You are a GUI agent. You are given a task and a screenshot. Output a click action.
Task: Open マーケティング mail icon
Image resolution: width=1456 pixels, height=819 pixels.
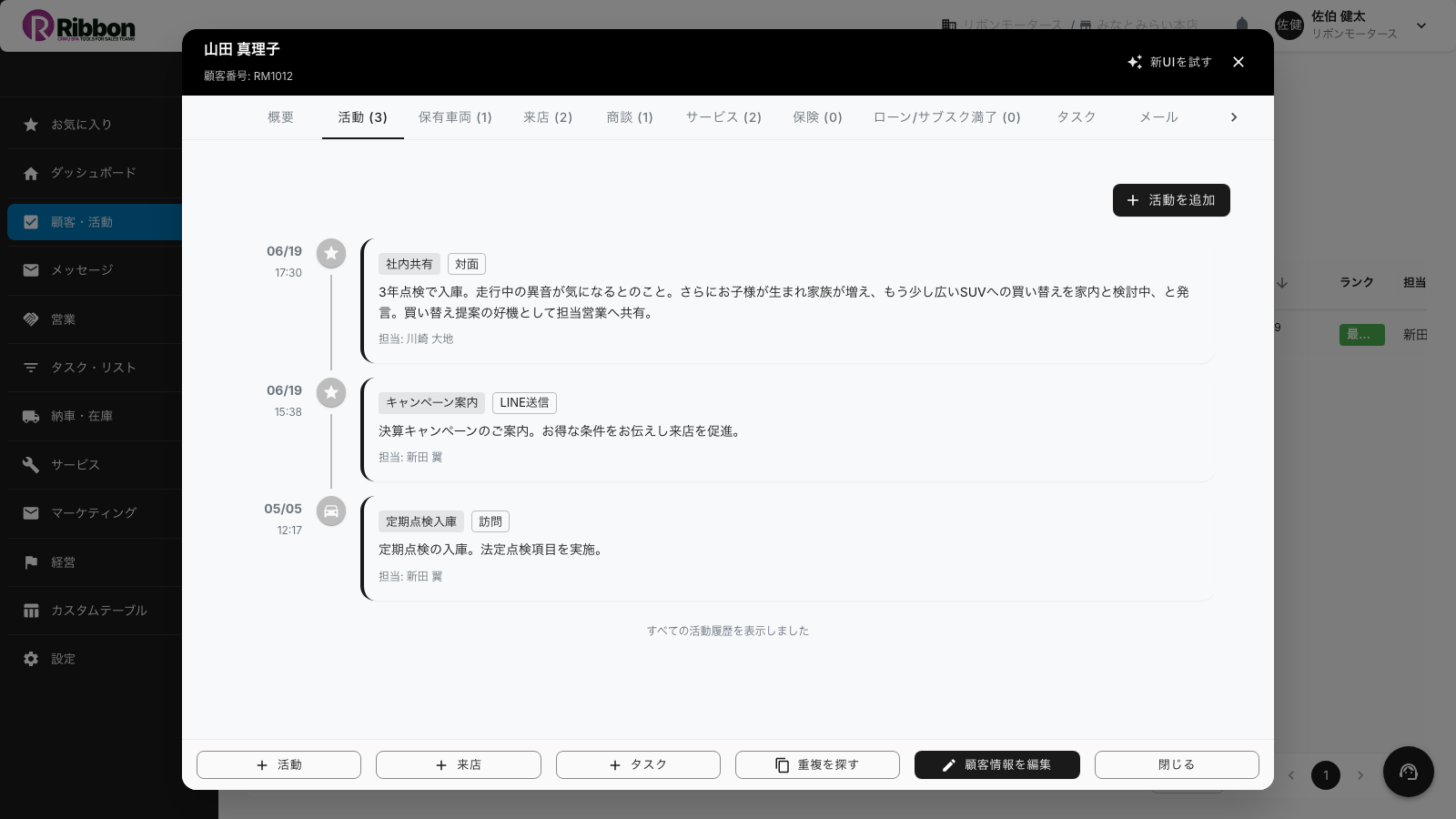pos(31,513)
